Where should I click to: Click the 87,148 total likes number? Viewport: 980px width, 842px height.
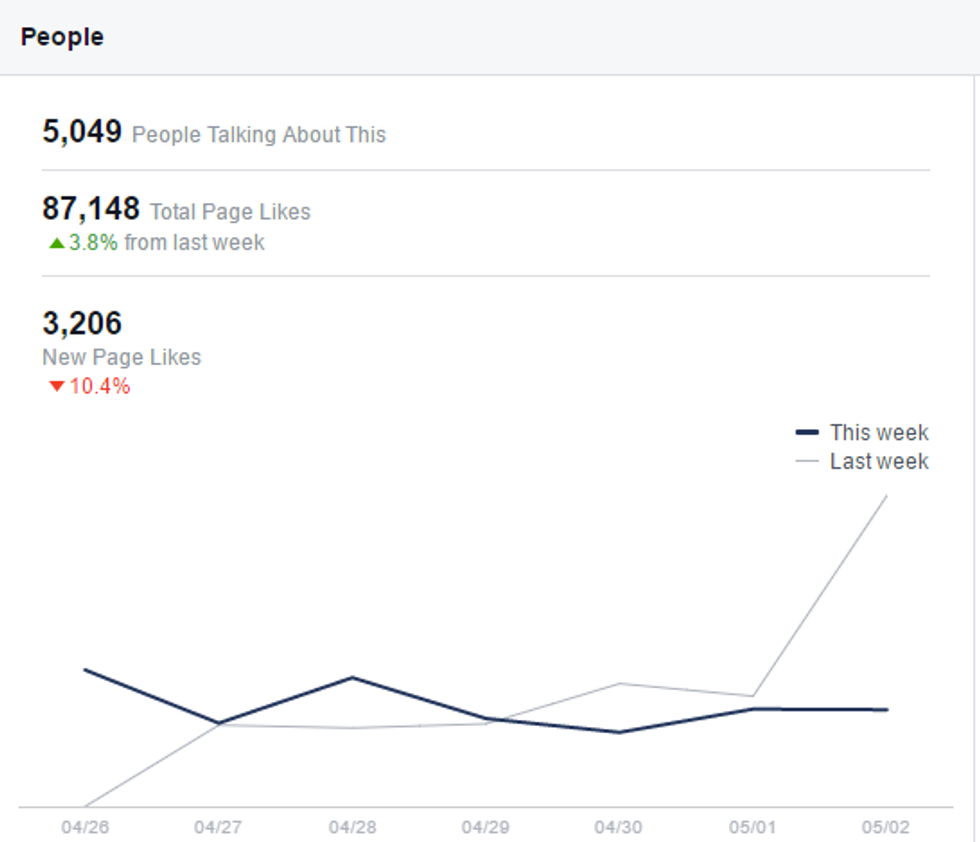click(91, 209)
